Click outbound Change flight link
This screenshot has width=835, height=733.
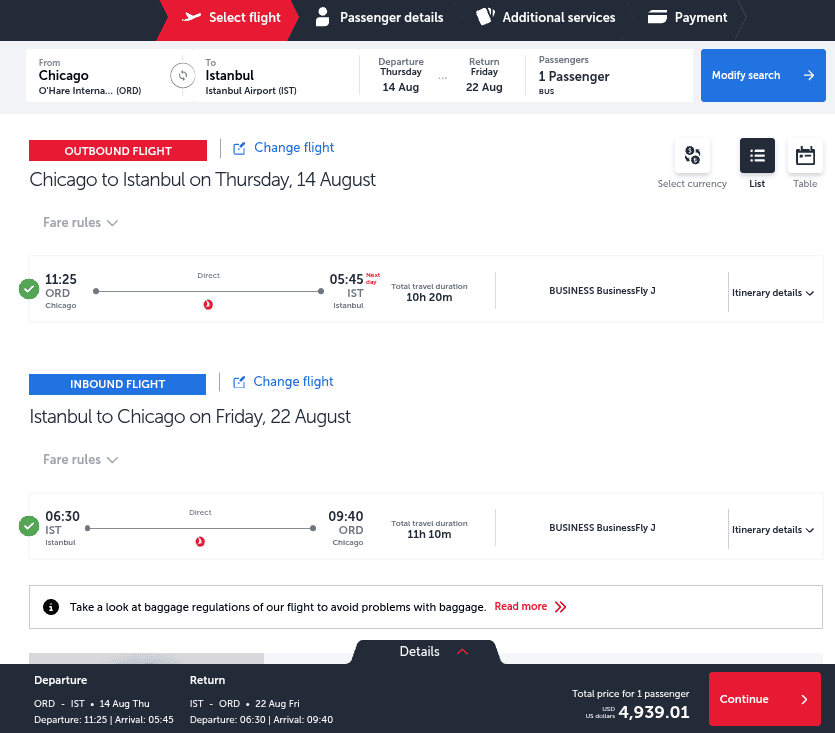click(294, 148)
